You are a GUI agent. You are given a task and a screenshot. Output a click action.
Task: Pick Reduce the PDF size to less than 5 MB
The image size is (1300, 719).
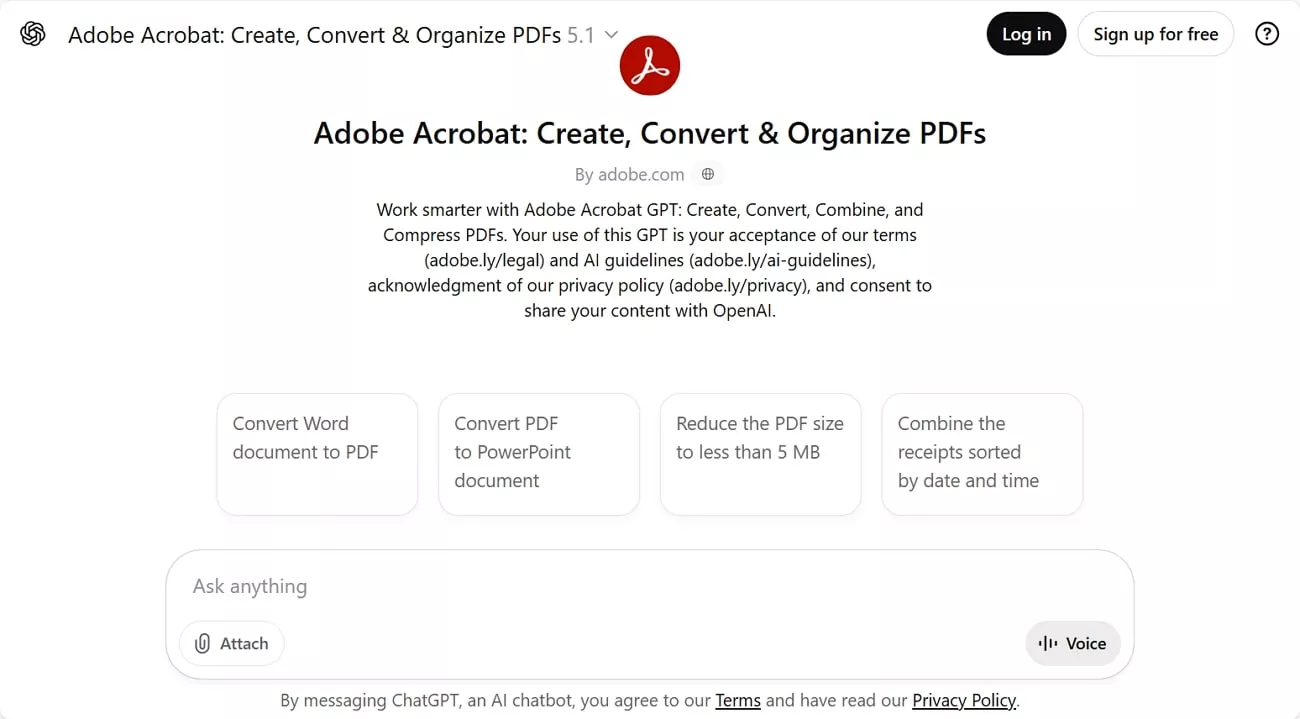(x=760, y=454)
